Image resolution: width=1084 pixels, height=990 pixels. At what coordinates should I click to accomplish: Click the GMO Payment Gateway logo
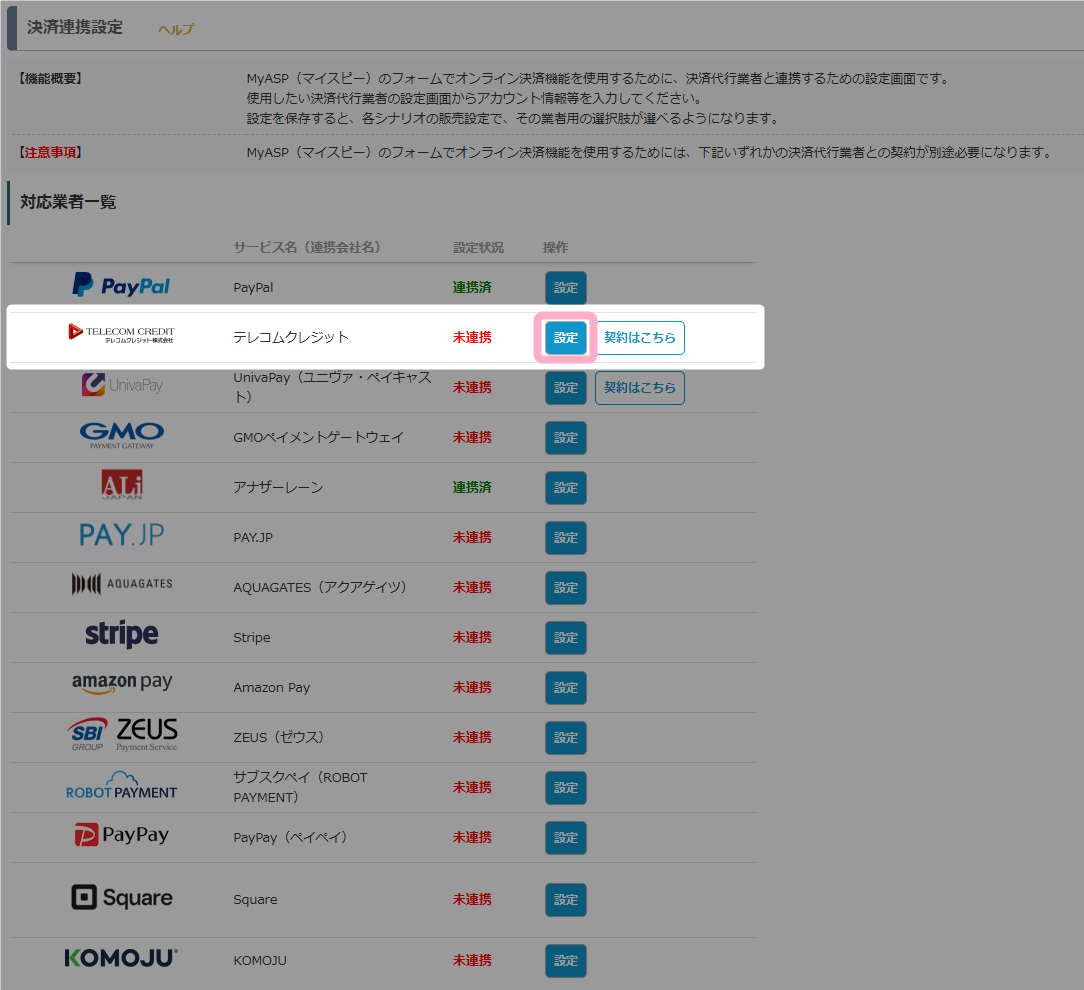121,435
